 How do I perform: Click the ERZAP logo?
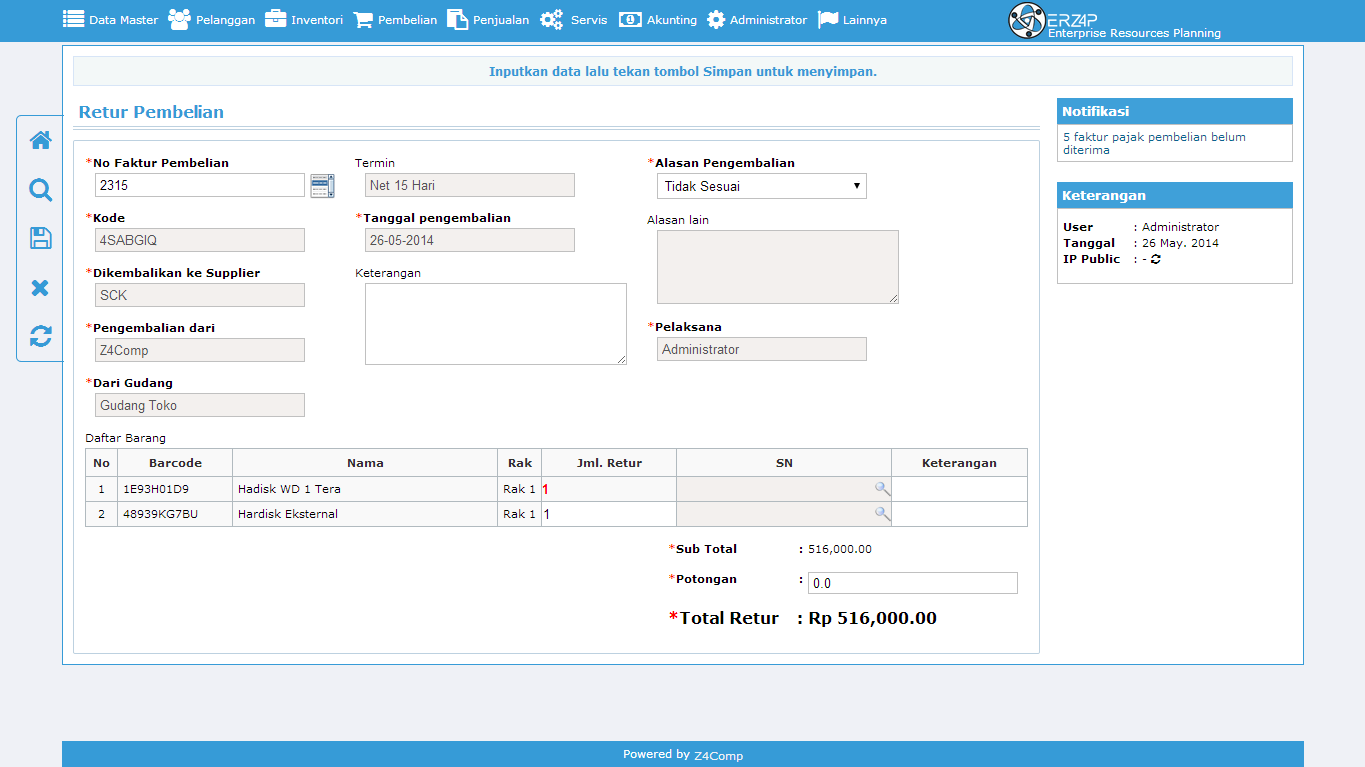click(x=1115, y=20)
